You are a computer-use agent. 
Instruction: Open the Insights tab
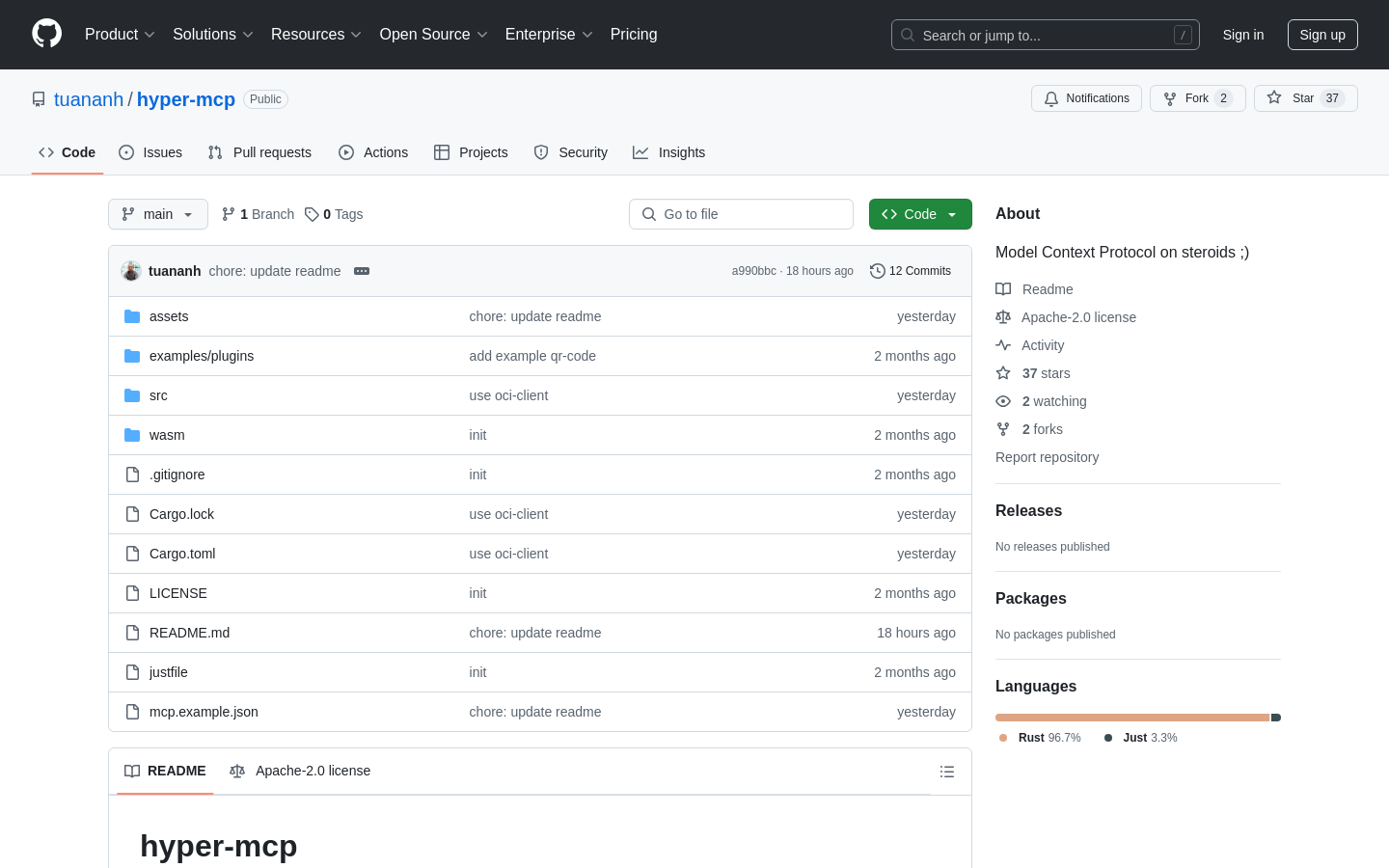[669, 152]
